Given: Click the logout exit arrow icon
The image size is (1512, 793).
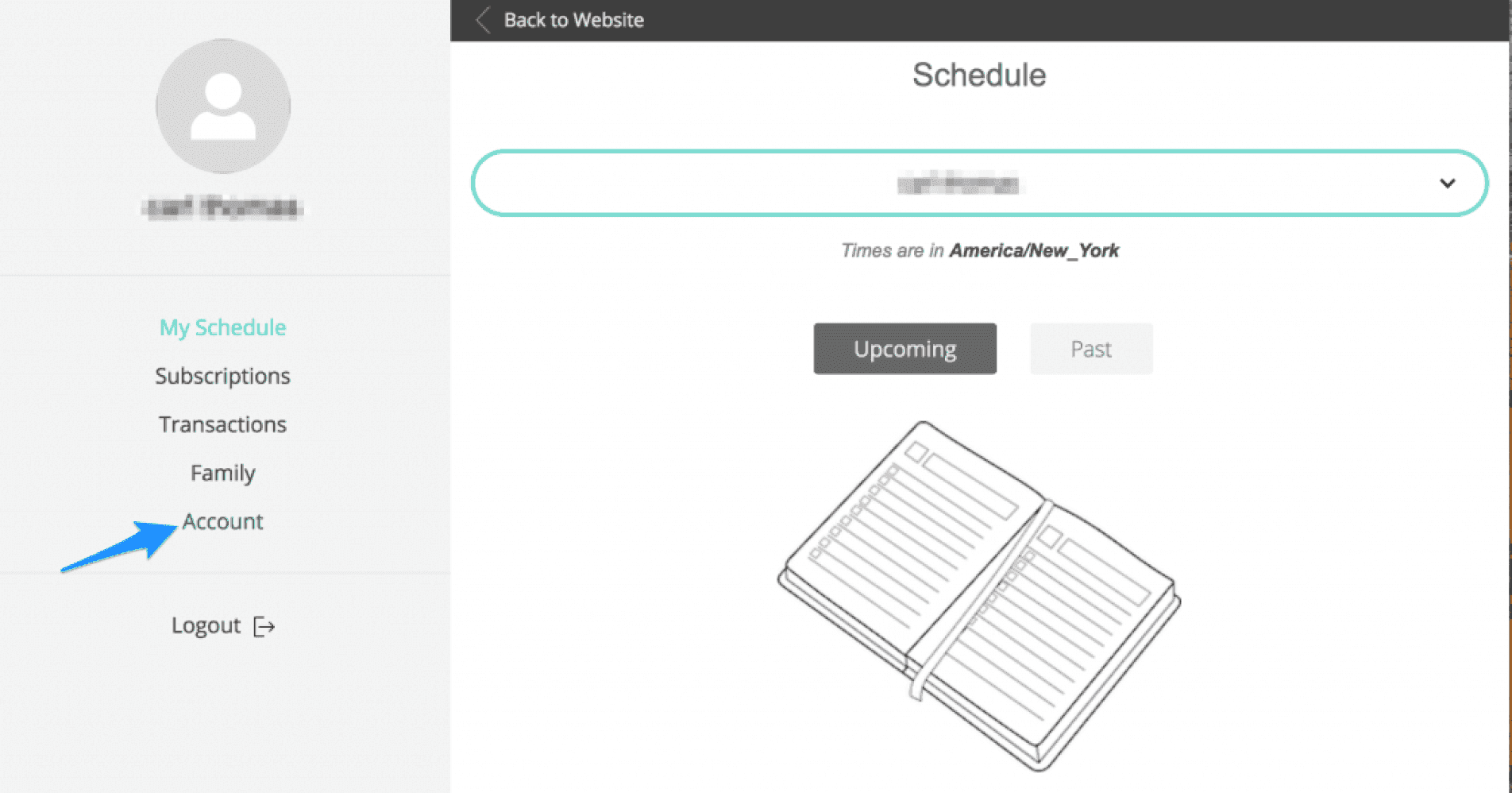Looking at the screenshot, I should 264,626.
